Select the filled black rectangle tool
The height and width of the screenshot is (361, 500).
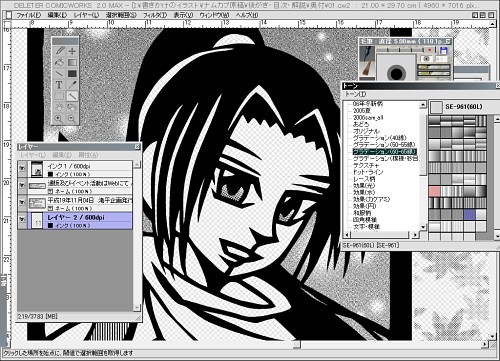coord(72,73)
